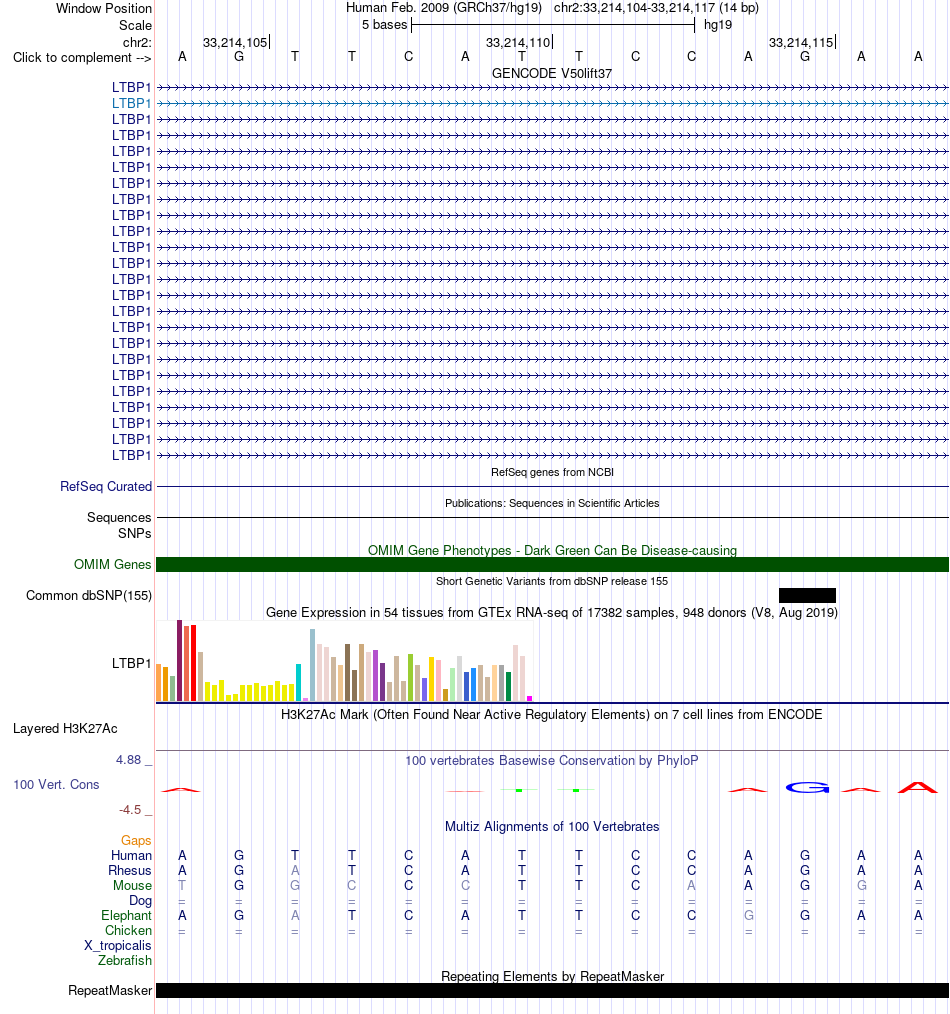Click the '100 Vert. Cons' label
Image resolution: width=950 pixels, height=1014 pixels.
coord(56,784)
